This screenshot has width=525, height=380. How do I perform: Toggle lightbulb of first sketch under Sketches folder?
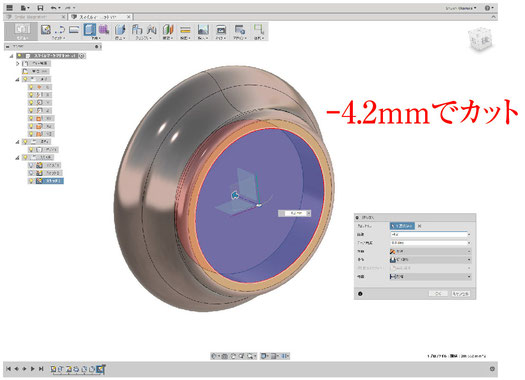tap(31, 165)
